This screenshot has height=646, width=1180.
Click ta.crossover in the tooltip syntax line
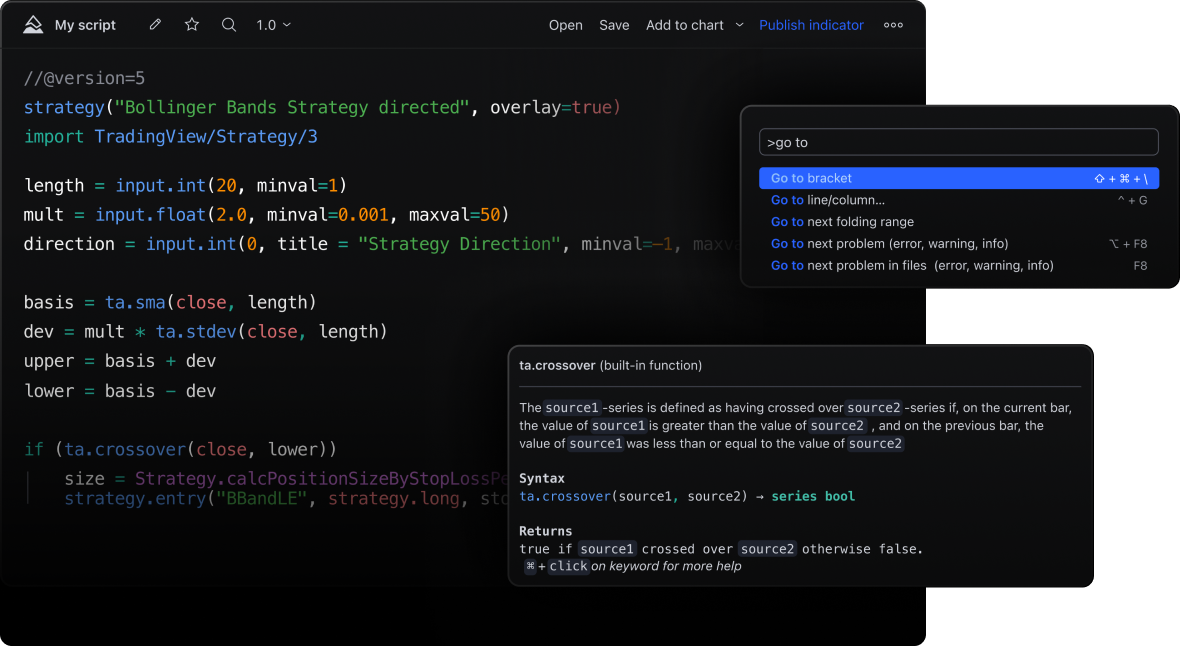pos(564,496)
